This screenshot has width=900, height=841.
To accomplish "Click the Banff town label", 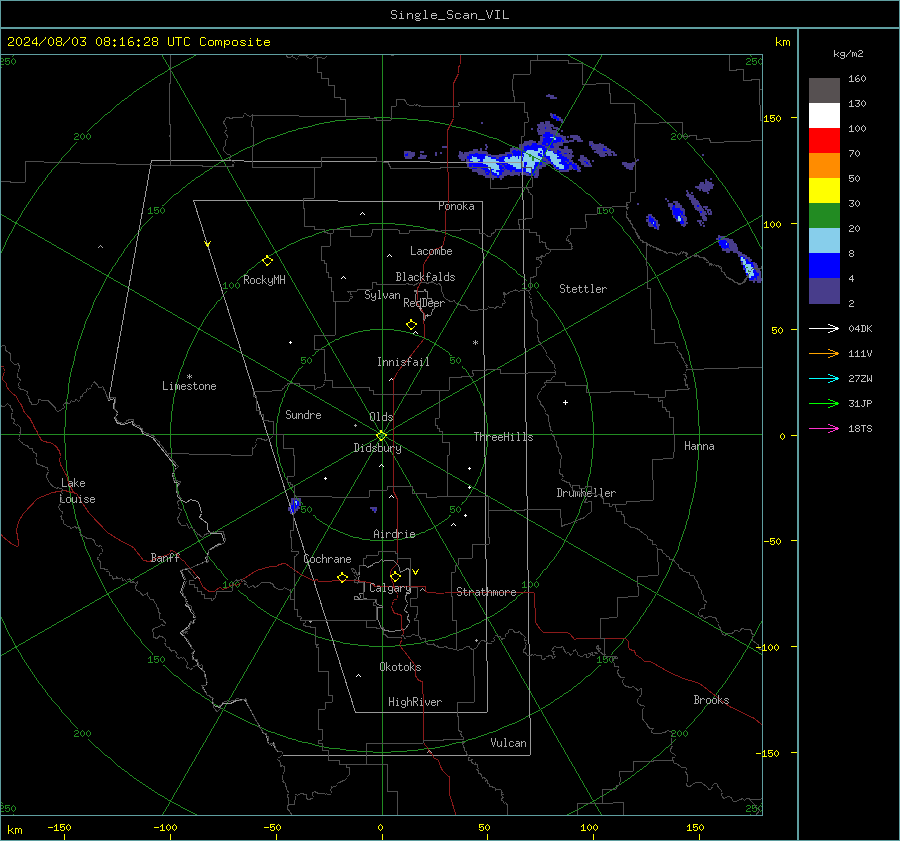I will coord(165,557).
